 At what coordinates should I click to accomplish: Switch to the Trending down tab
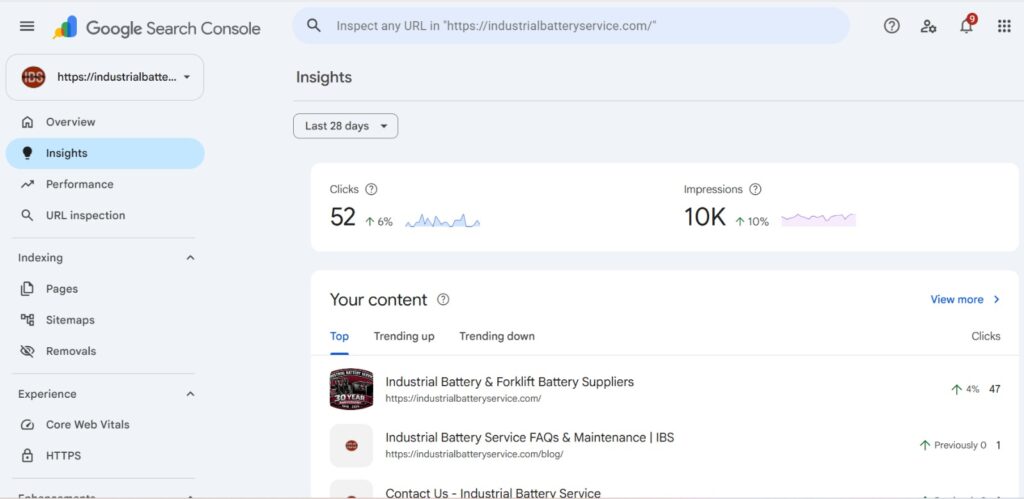(497, 336)
